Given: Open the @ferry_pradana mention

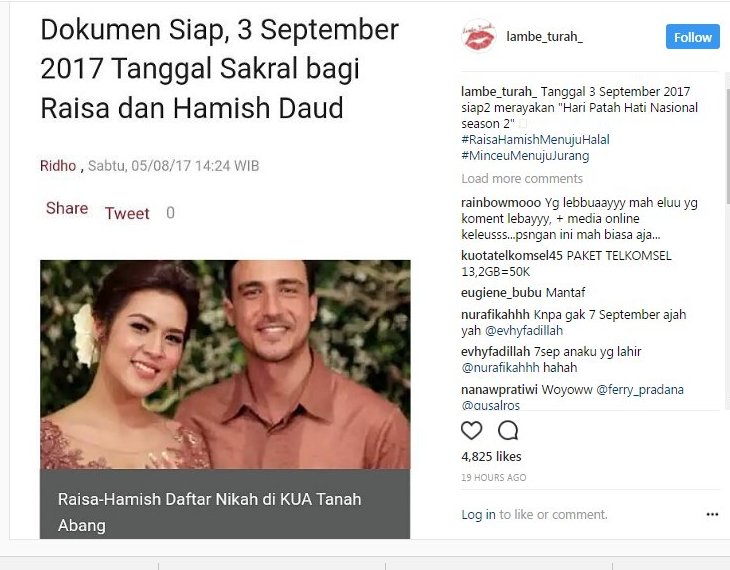Looking at the screenshot, I should (x=640, y=389).
